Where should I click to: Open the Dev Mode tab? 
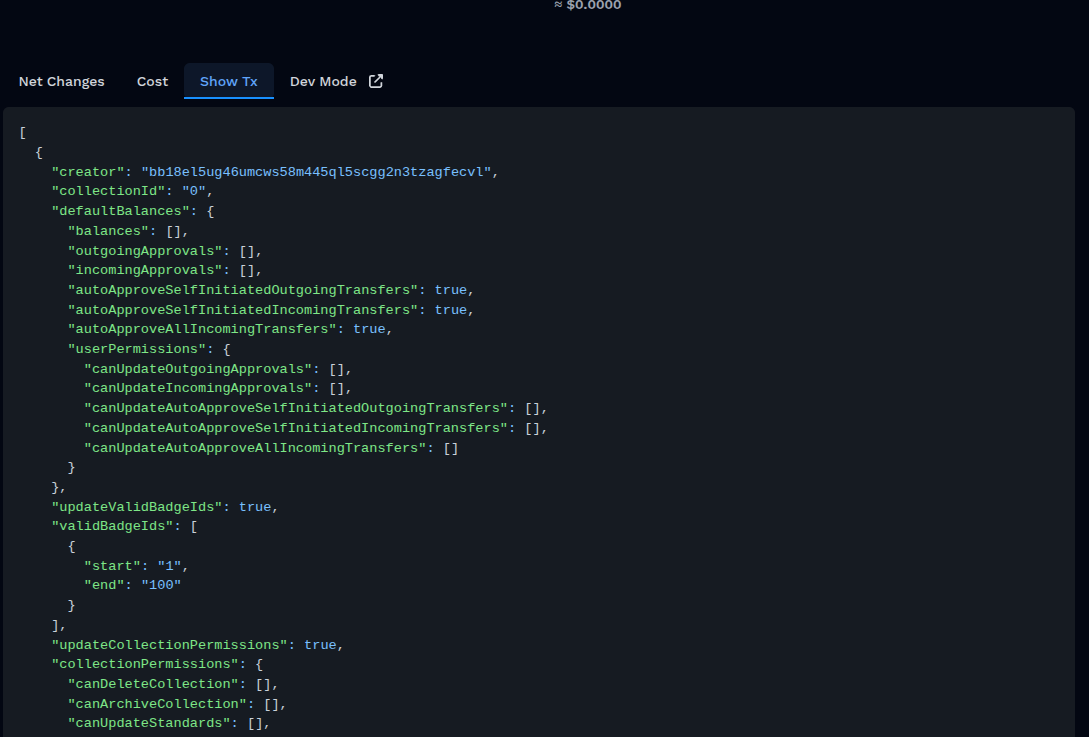pyautogui.click(x=323, y=82)
